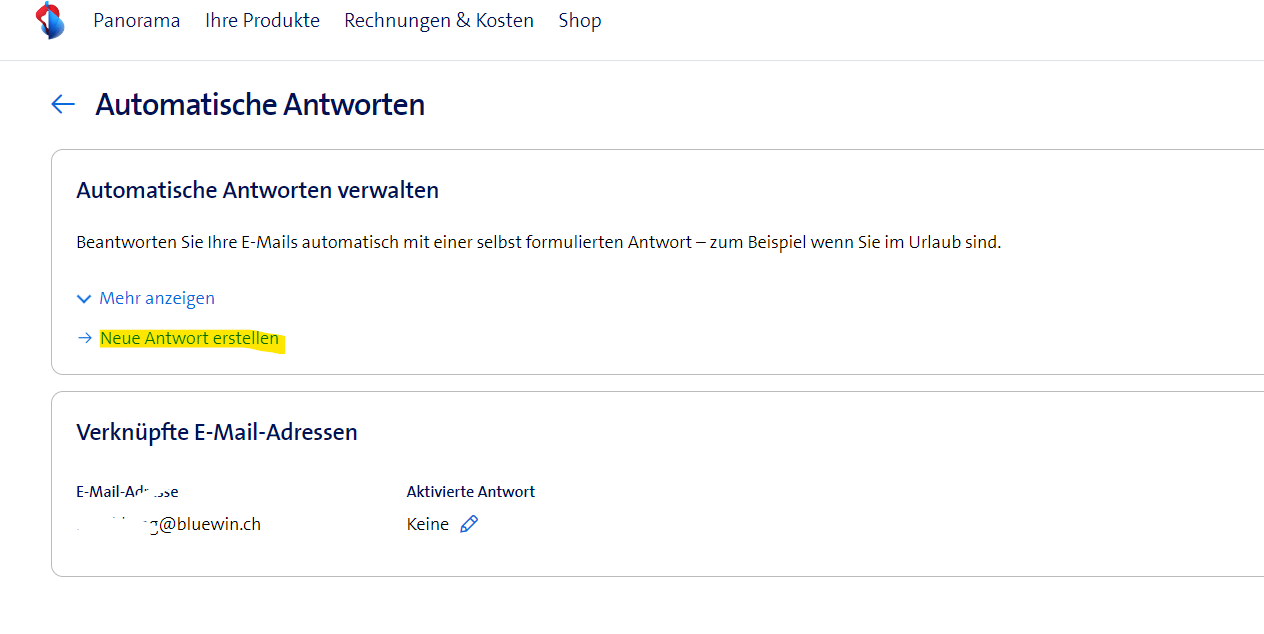The width and height of the screenshot is (1264, 634).
Task: Go back using the left arrow icon
Action: [63, 104]
